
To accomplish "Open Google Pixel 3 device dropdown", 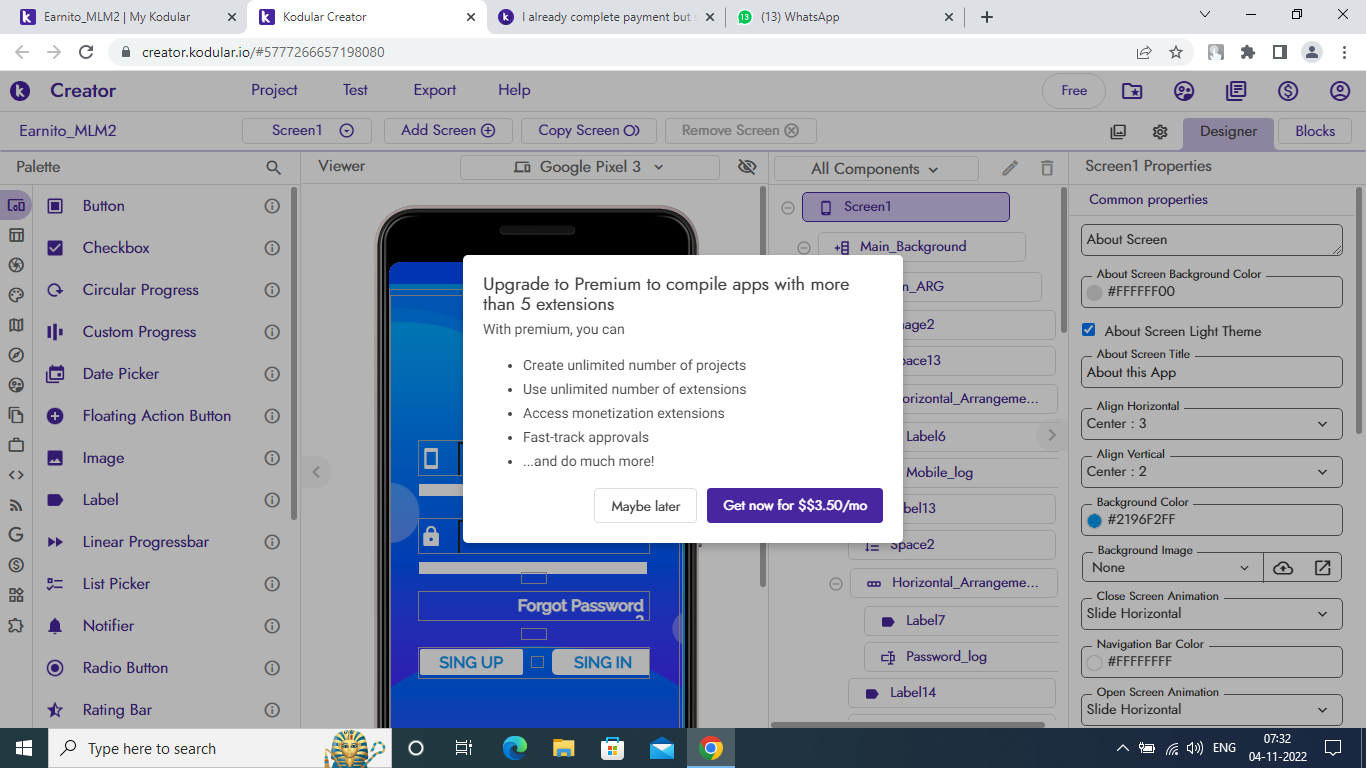I will tap(590, 167).
